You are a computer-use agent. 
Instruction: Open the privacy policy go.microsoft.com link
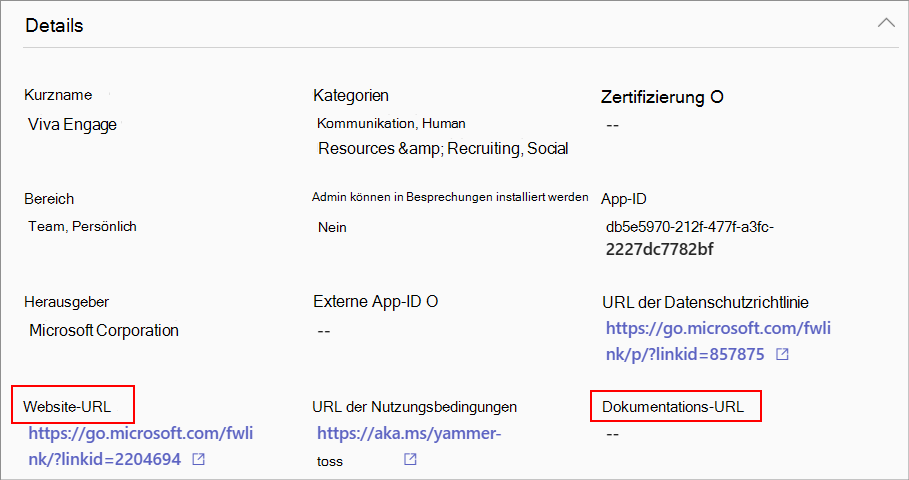tap(718, 341)
